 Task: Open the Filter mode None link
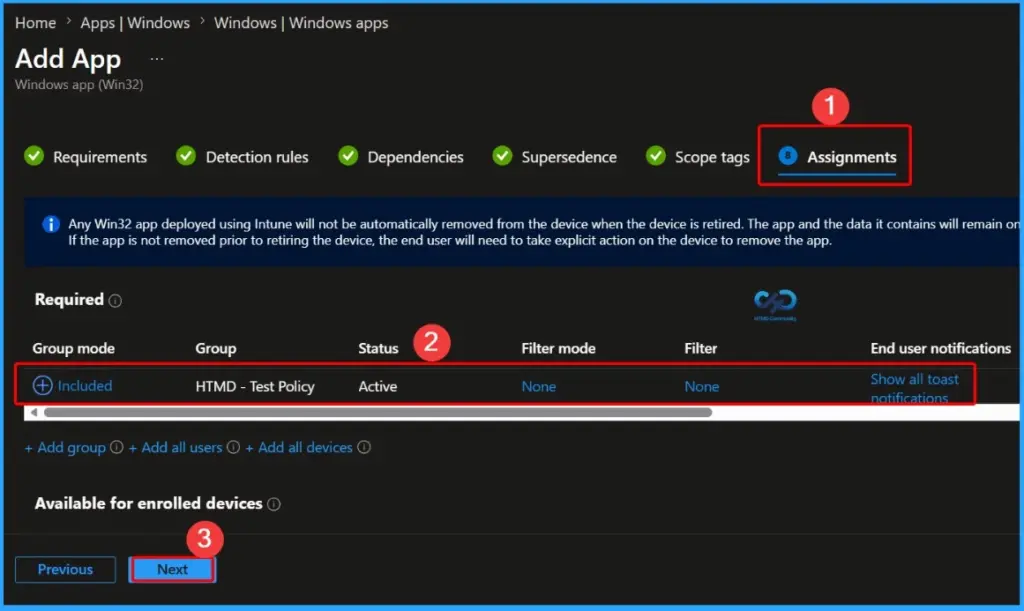pos(539,386)
